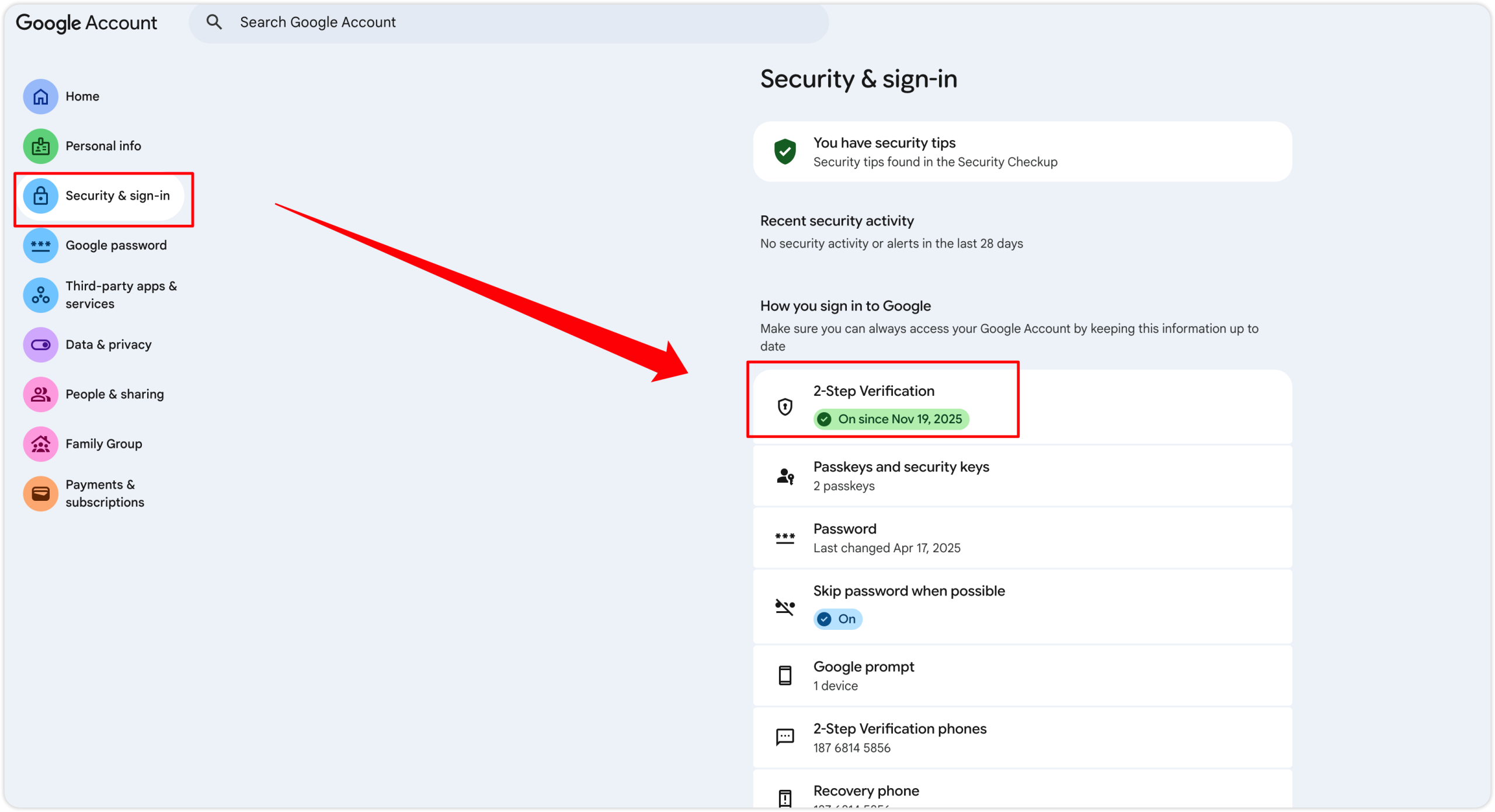
Task: Open Skip password when possible setting
Action: 1022,607
